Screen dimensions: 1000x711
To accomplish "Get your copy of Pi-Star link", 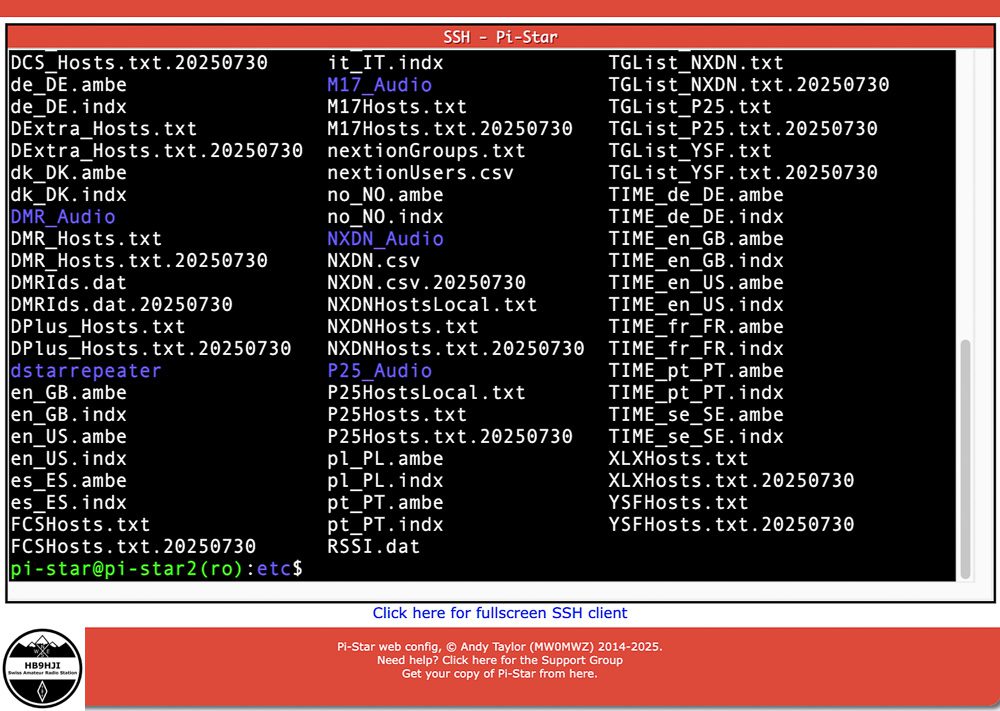I will pos(499,673).
